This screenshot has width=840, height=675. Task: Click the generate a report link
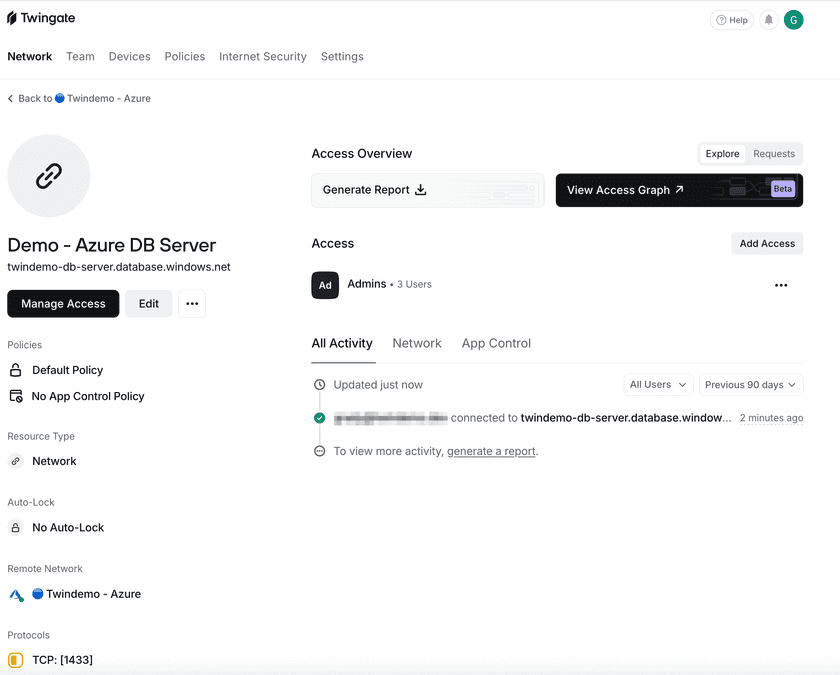point(491,451)
